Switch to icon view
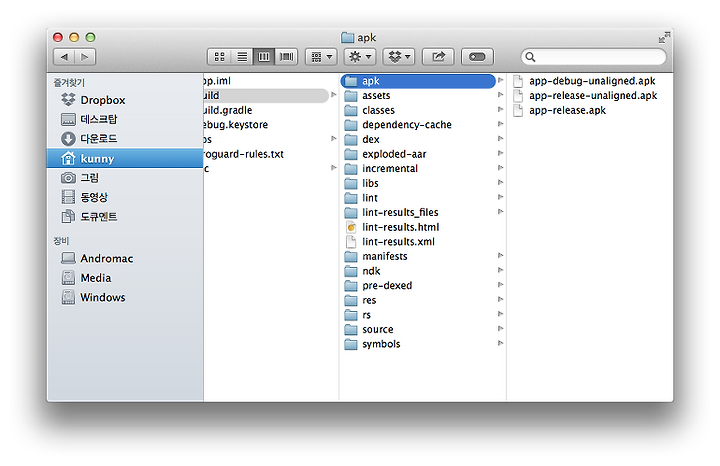Image resolution: width=720 pixels, height=466 pixels. tap(219, 57)
